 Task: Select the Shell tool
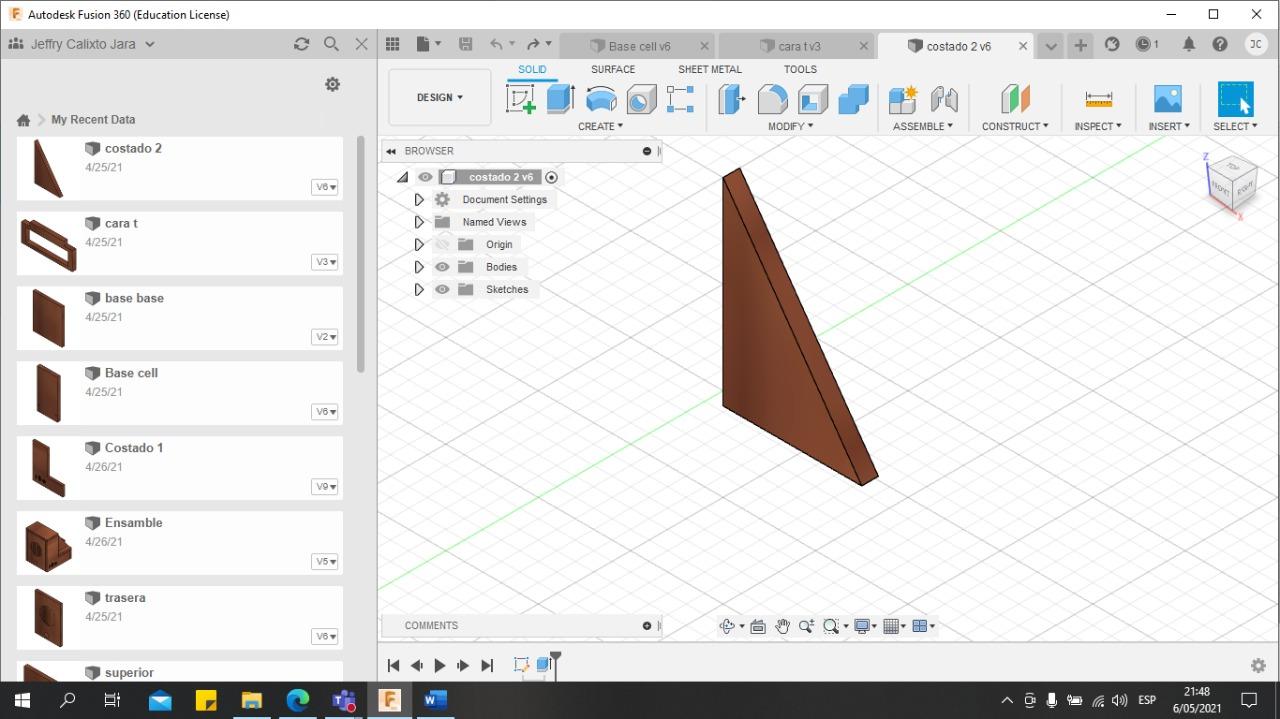click(813, 98)
